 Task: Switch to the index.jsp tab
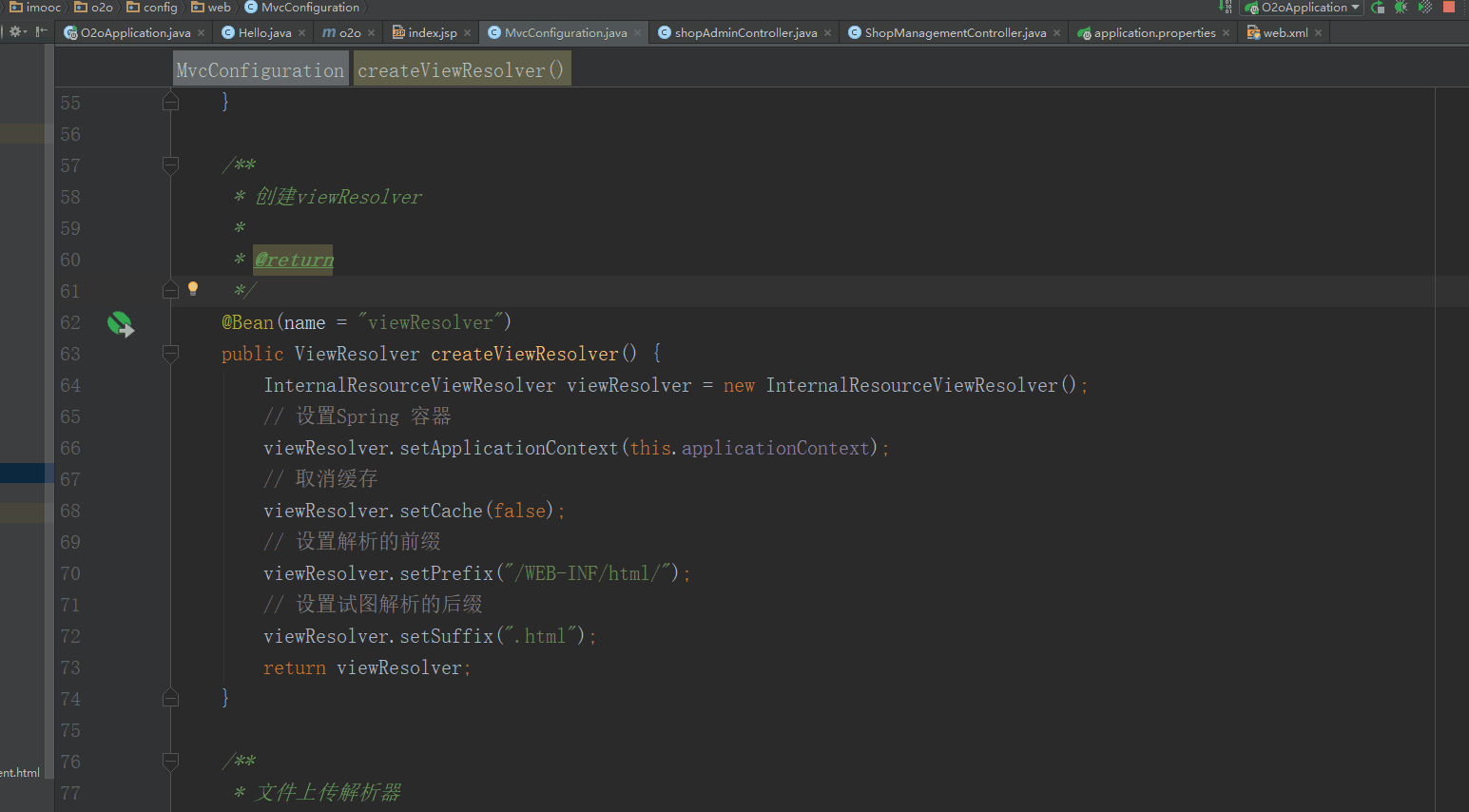pos(432,32)
